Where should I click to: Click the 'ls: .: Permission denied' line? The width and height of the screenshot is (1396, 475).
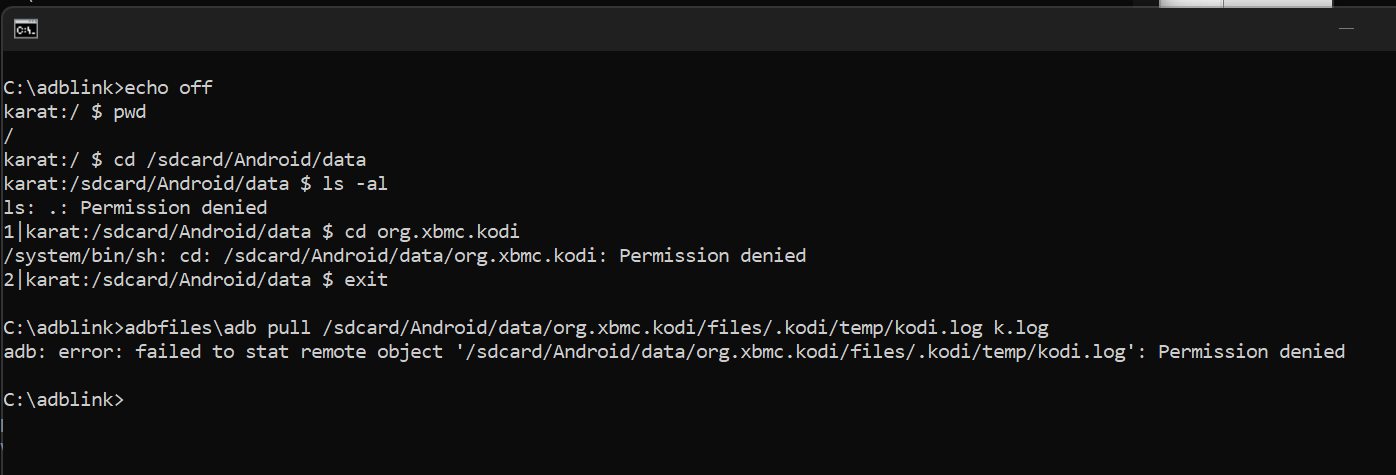[136, 208]
